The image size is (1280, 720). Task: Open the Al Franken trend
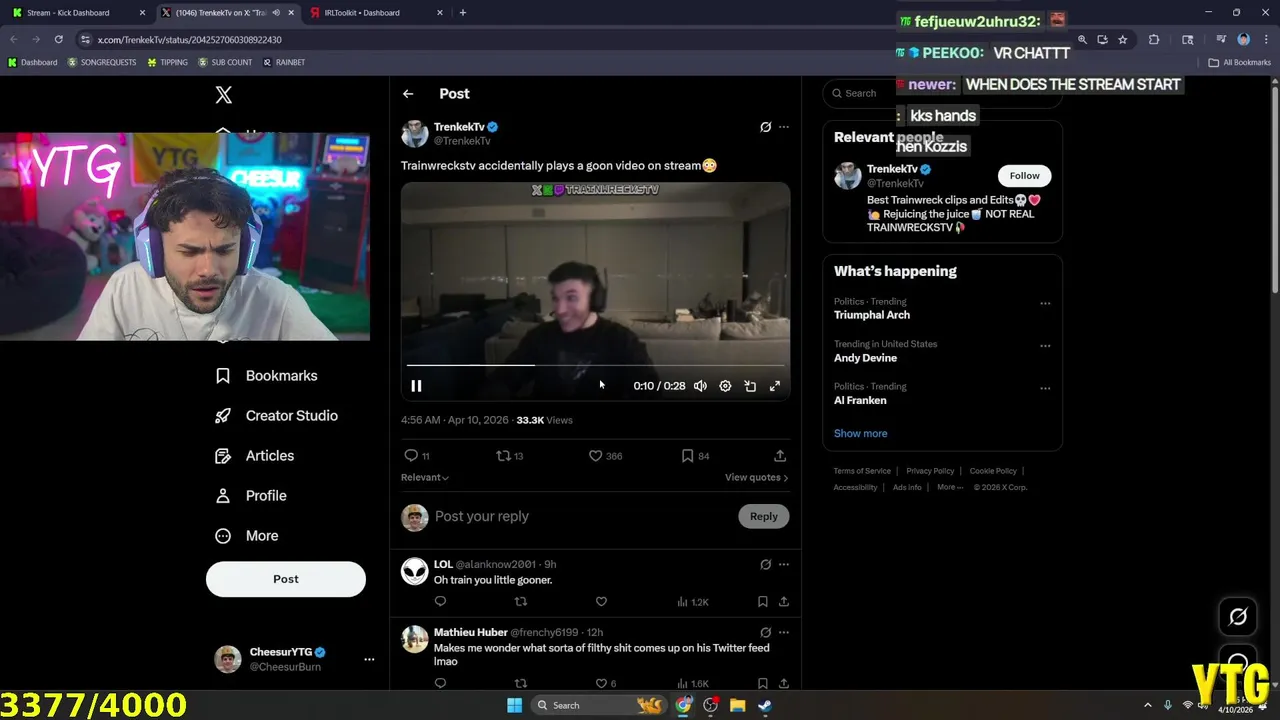click(x=860, y=401)
